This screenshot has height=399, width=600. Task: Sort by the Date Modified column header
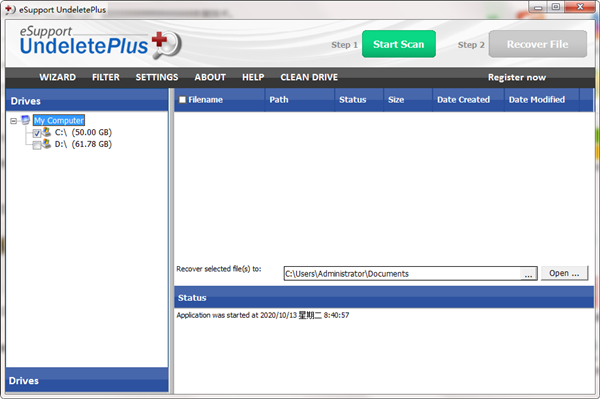(542, 100)
